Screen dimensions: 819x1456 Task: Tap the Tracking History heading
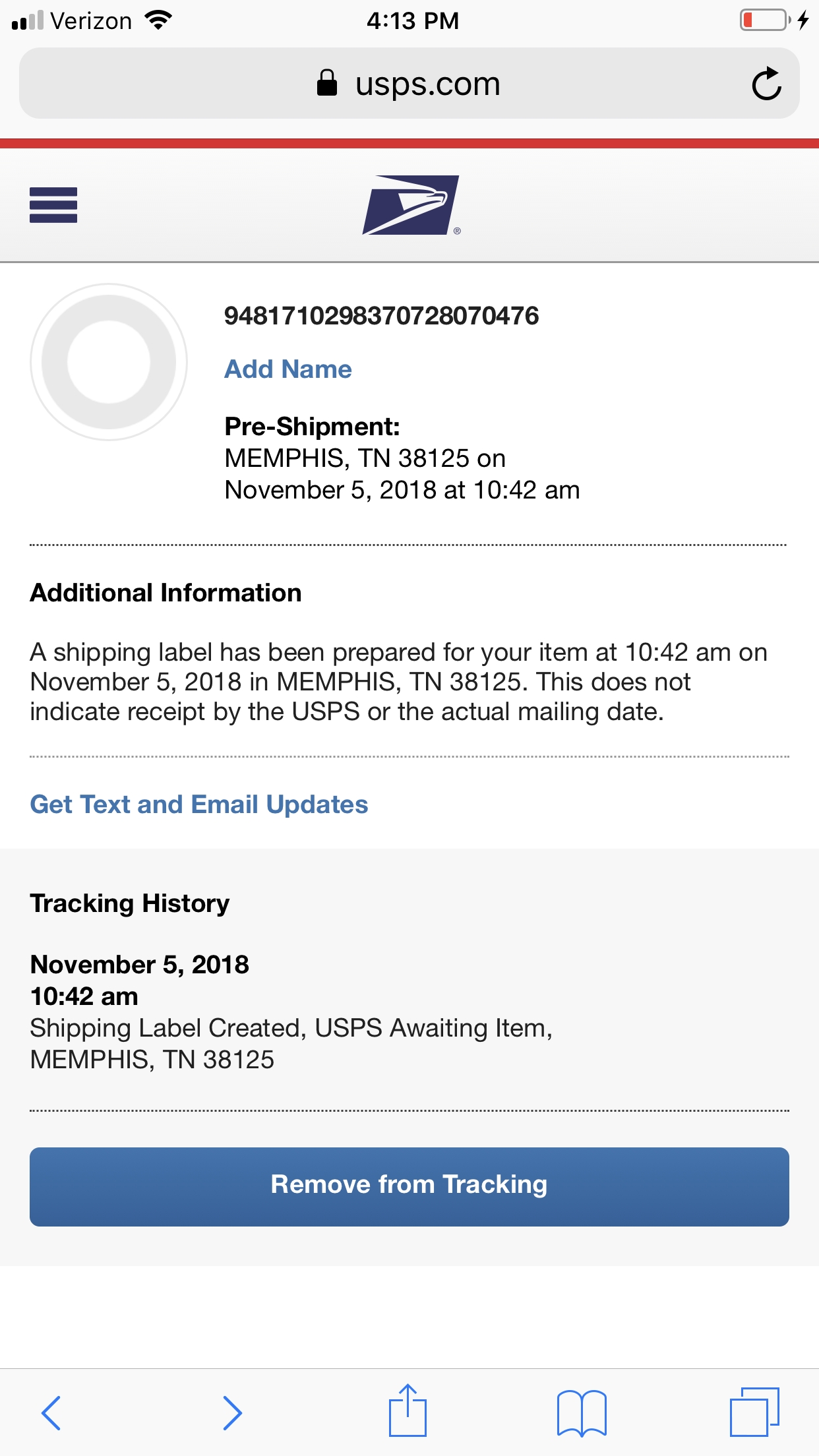pyautogui.click(x=130, y=903)
